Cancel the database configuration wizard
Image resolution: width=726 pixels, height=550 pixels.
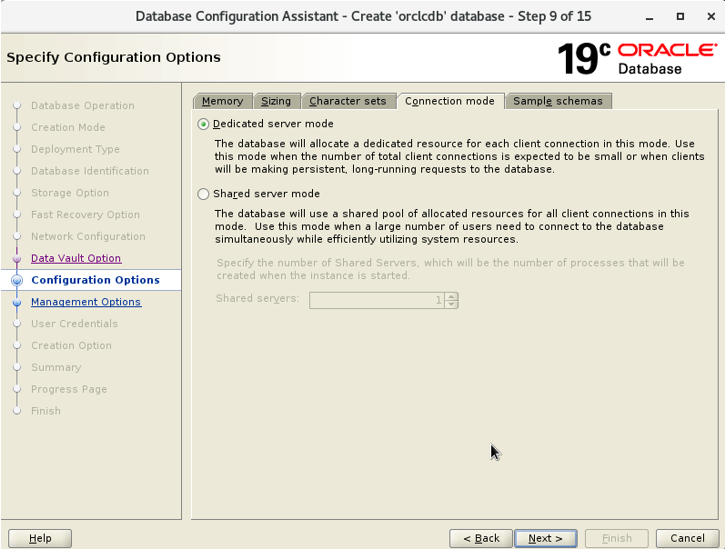click(688, 538)
